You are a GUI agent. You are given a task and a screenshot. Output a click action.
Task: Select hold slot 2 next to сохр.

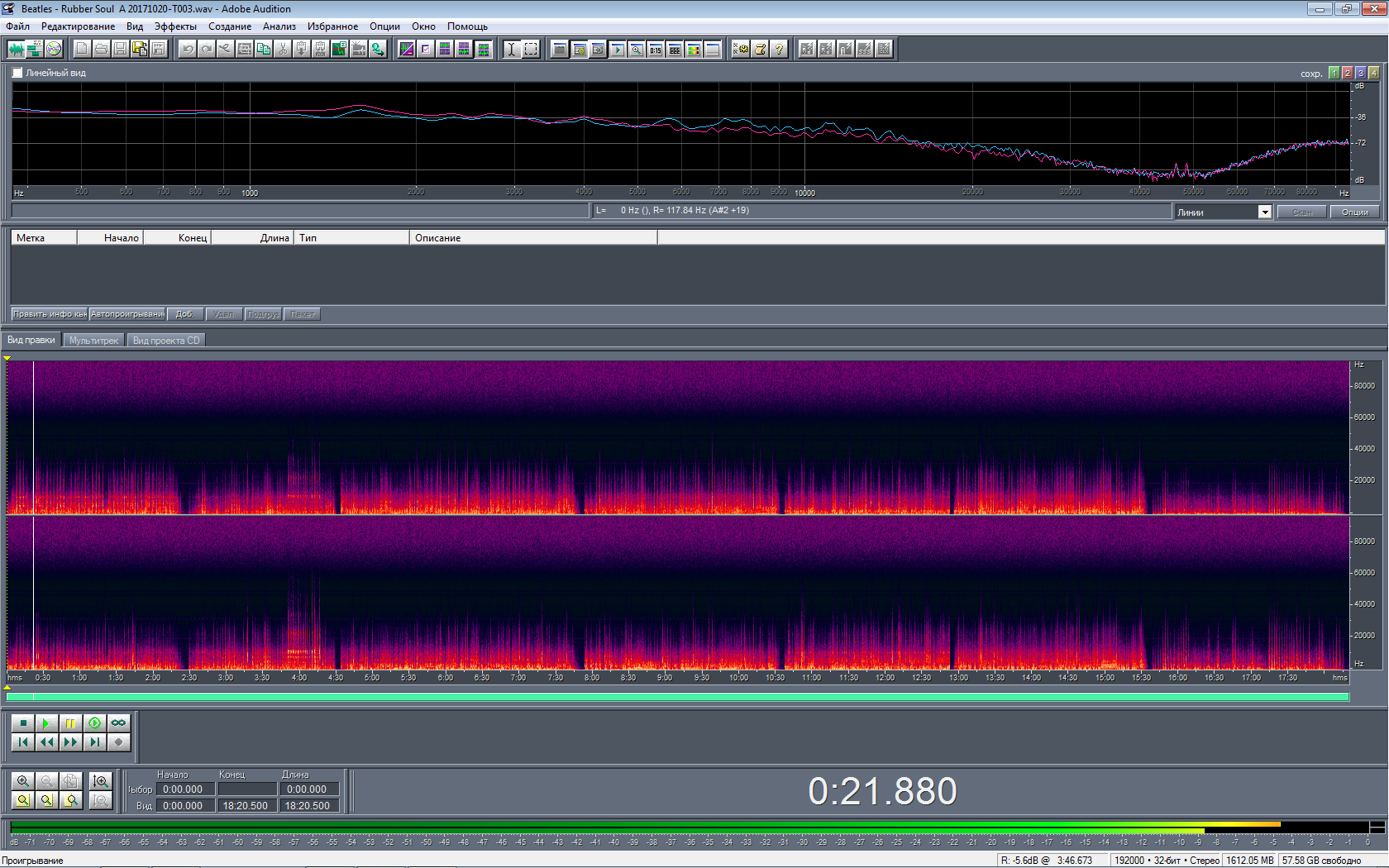point(1347,73)
